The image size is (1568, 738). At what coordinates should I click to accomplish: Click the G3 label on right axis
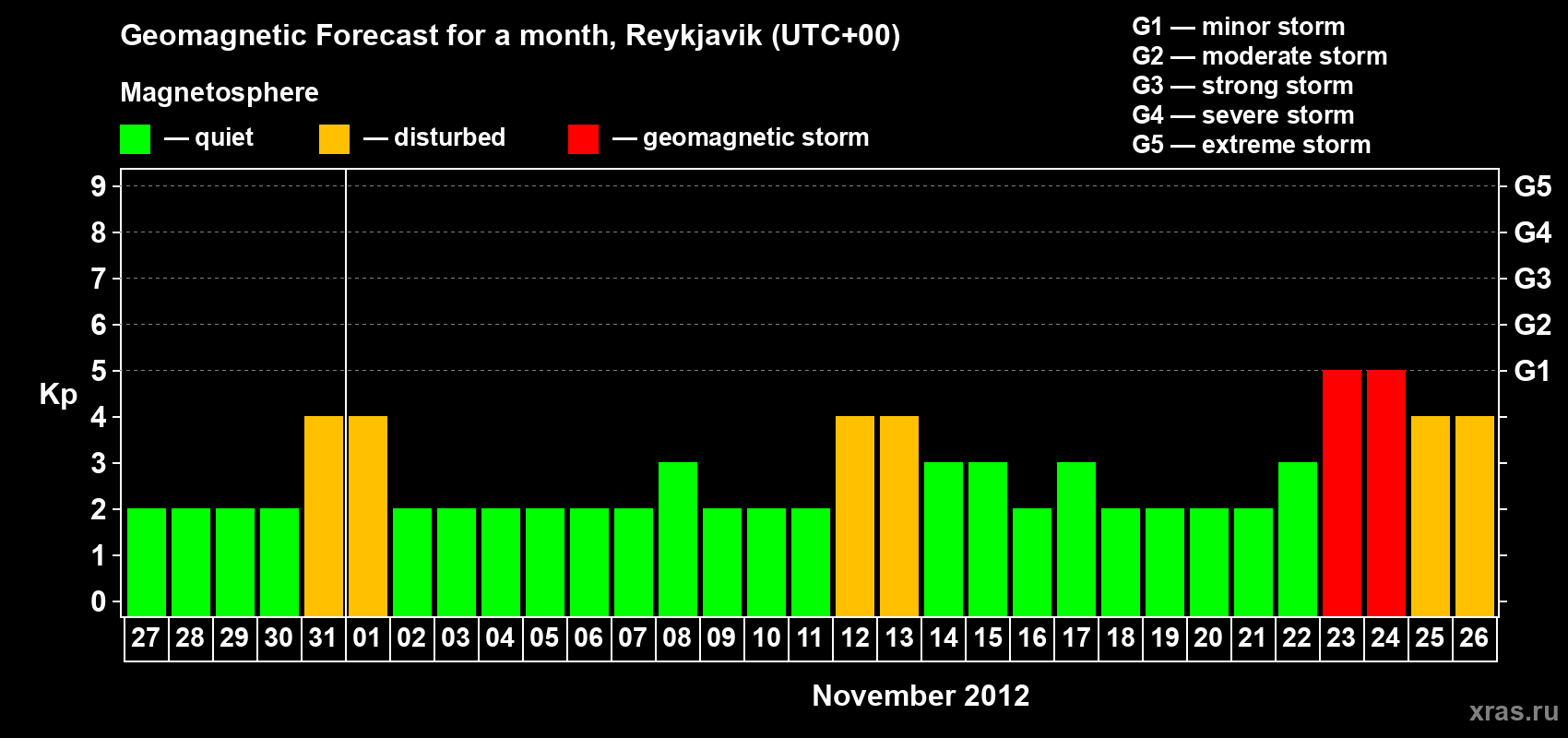(1533, 279)
